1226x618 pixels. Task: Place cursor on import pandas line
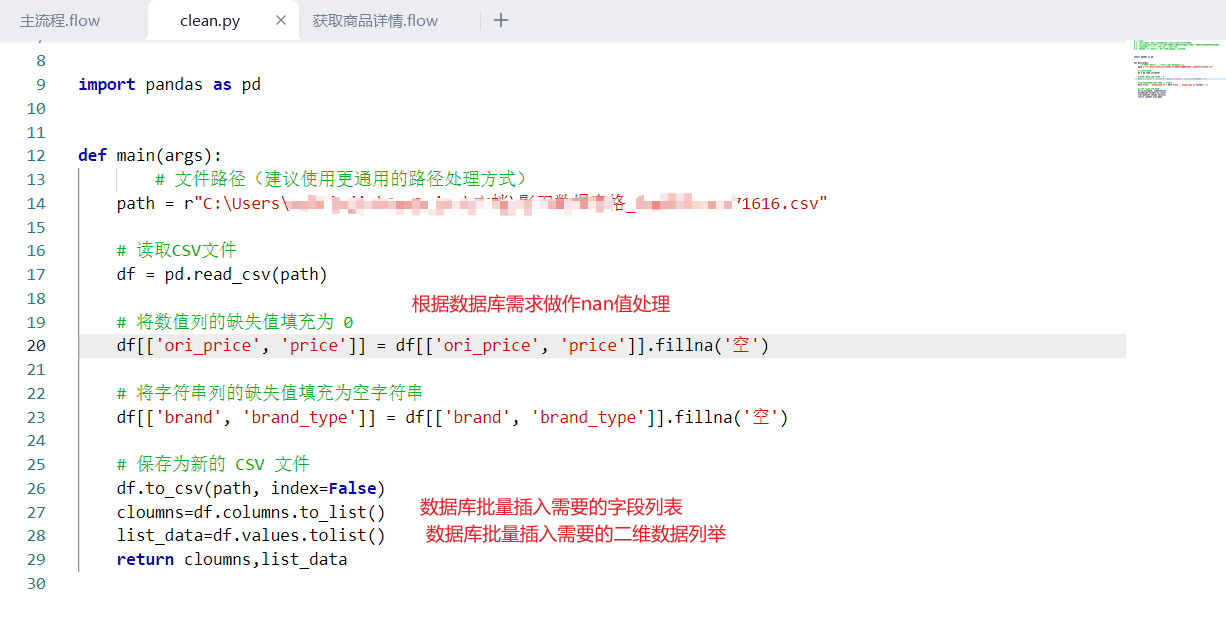[x=170, y=85]
